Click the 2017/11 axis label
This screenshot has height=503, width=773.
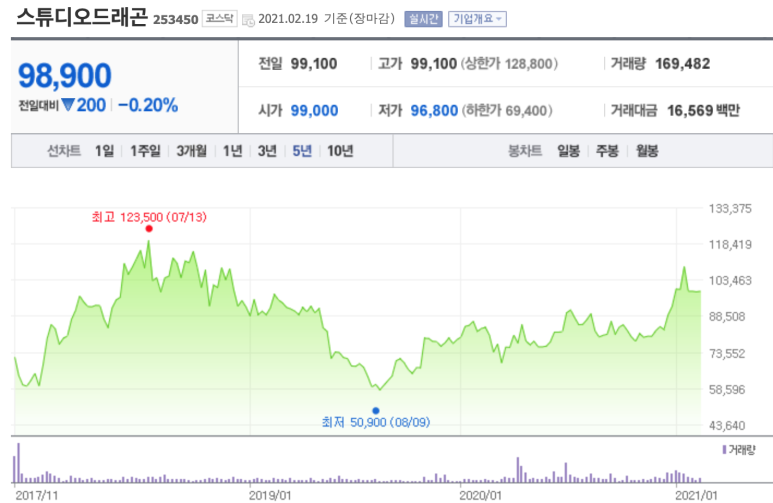click(x=36, y=496)
